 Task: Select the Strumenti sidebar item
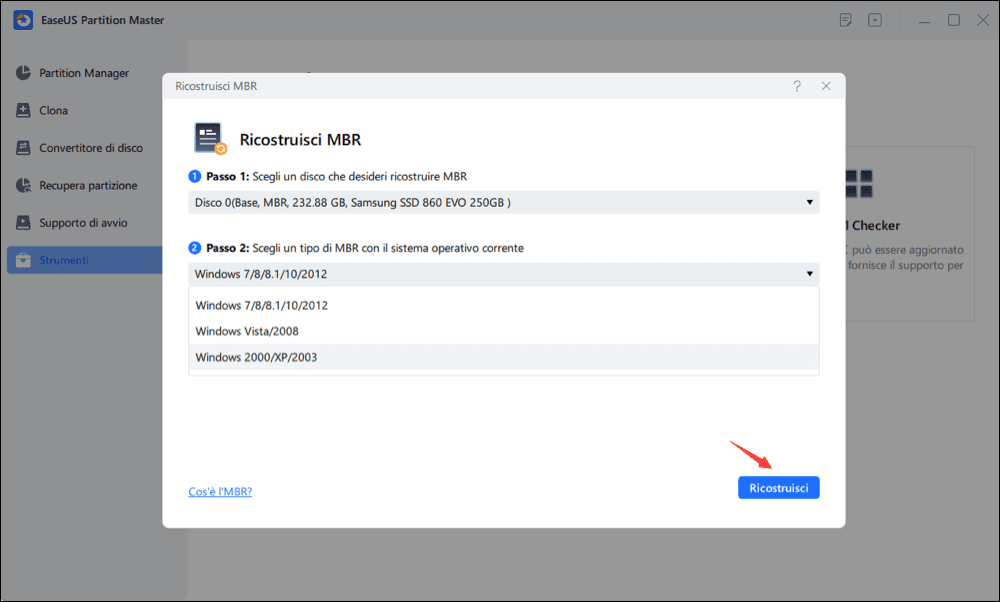click(84, 260)
